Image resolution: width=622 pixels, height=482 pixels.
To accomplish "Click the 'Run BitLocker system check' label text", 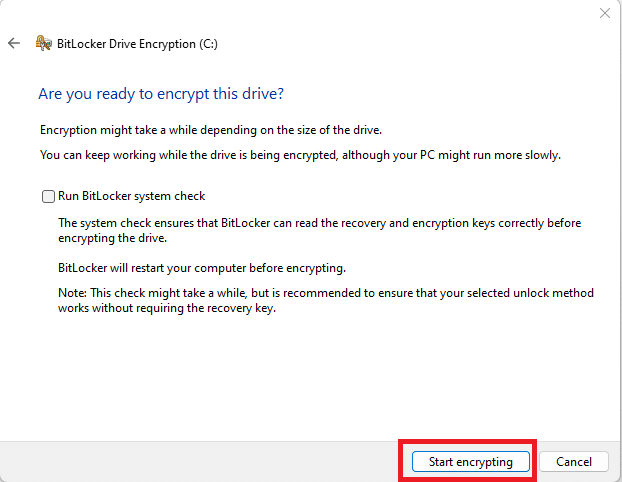I will point(131,196).
